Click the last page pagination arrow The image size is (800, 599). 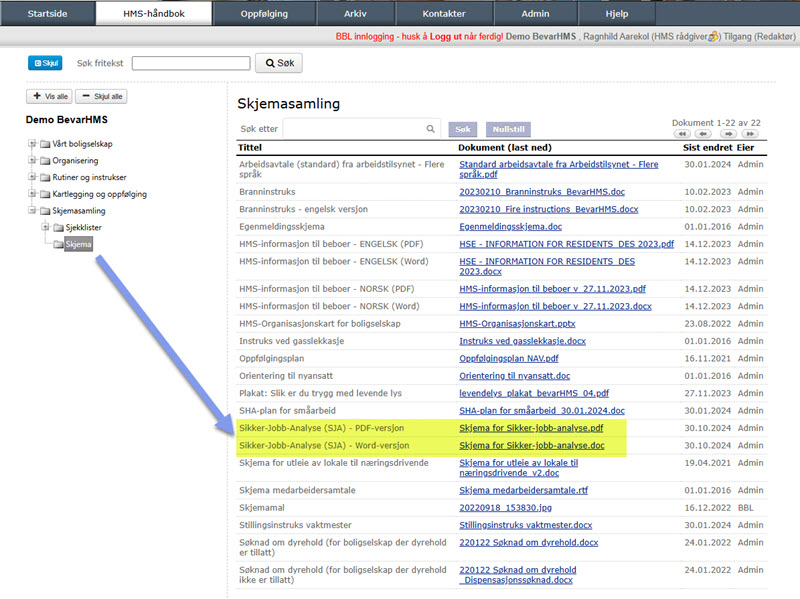coord(750,133)
